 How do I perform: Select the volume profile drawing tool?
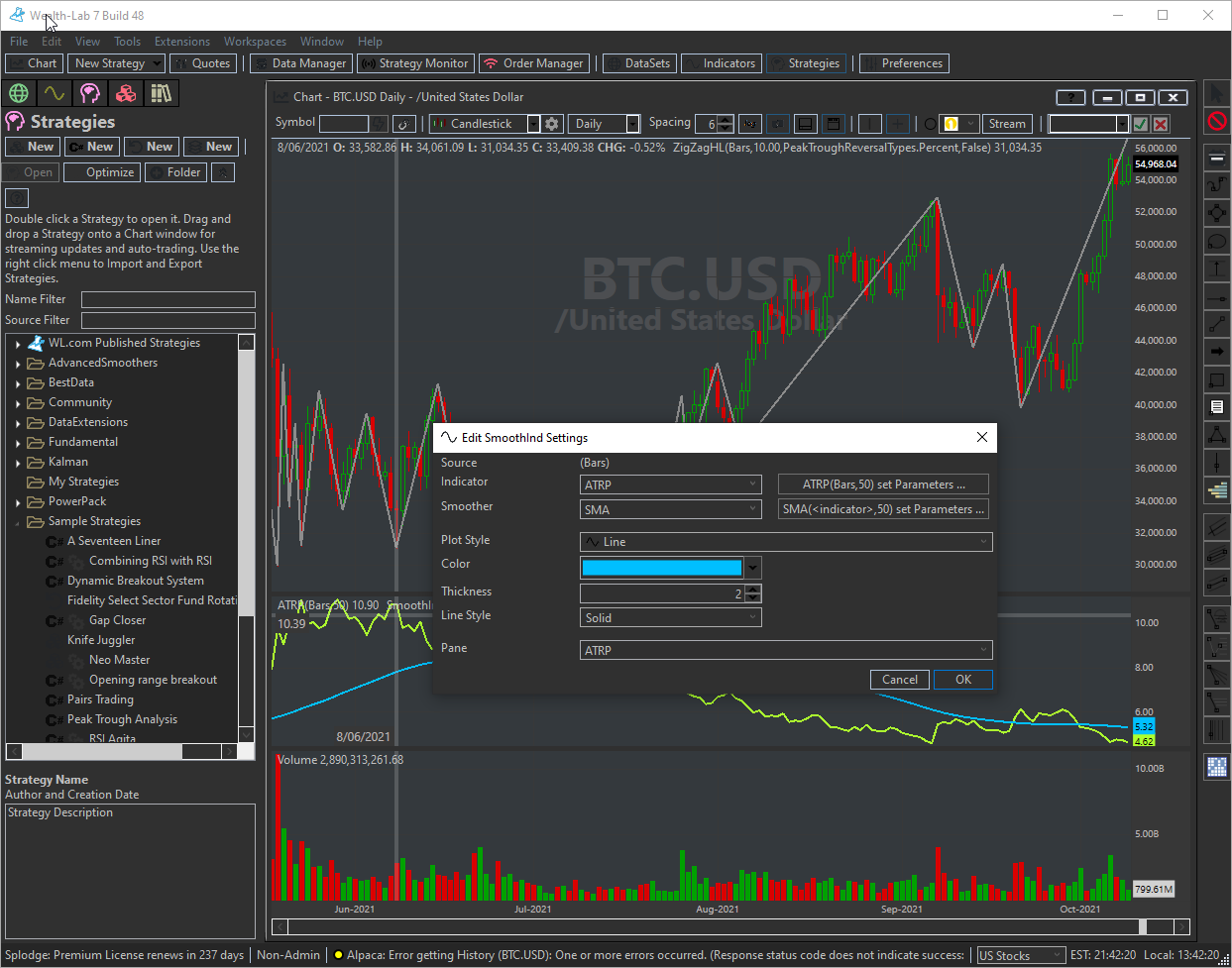(1217, 490)
